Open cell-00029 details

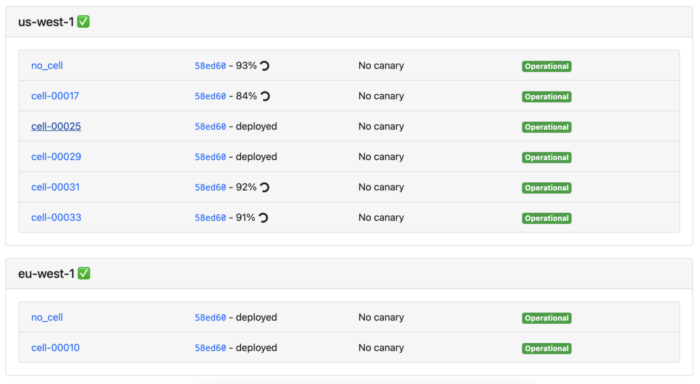(x=56, y=157)
